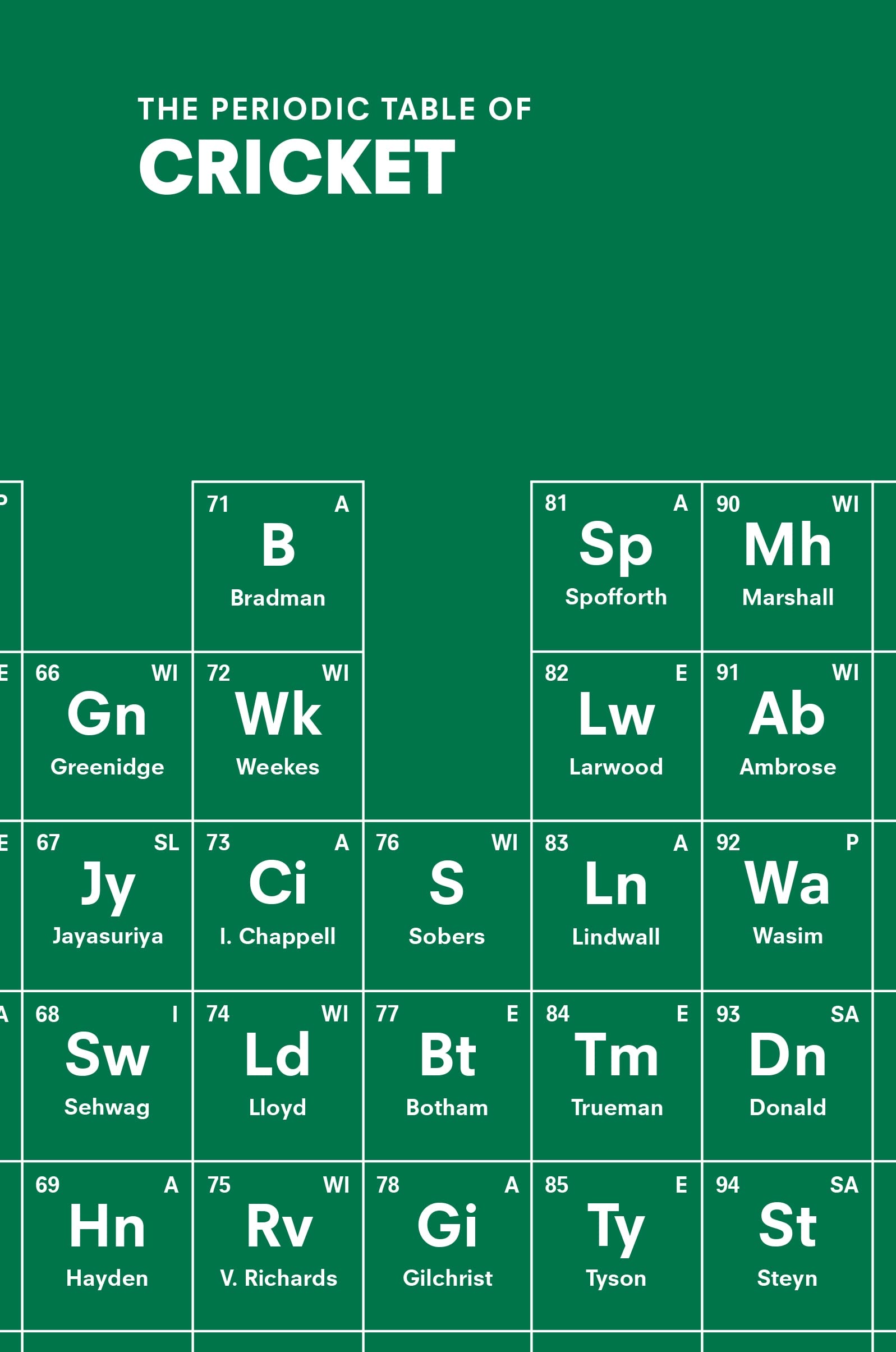Click the Donald cell with symbol Dn
The height and width of the screenshot is (1352, 896).
pyautogui.click(x=787, y=1076)
